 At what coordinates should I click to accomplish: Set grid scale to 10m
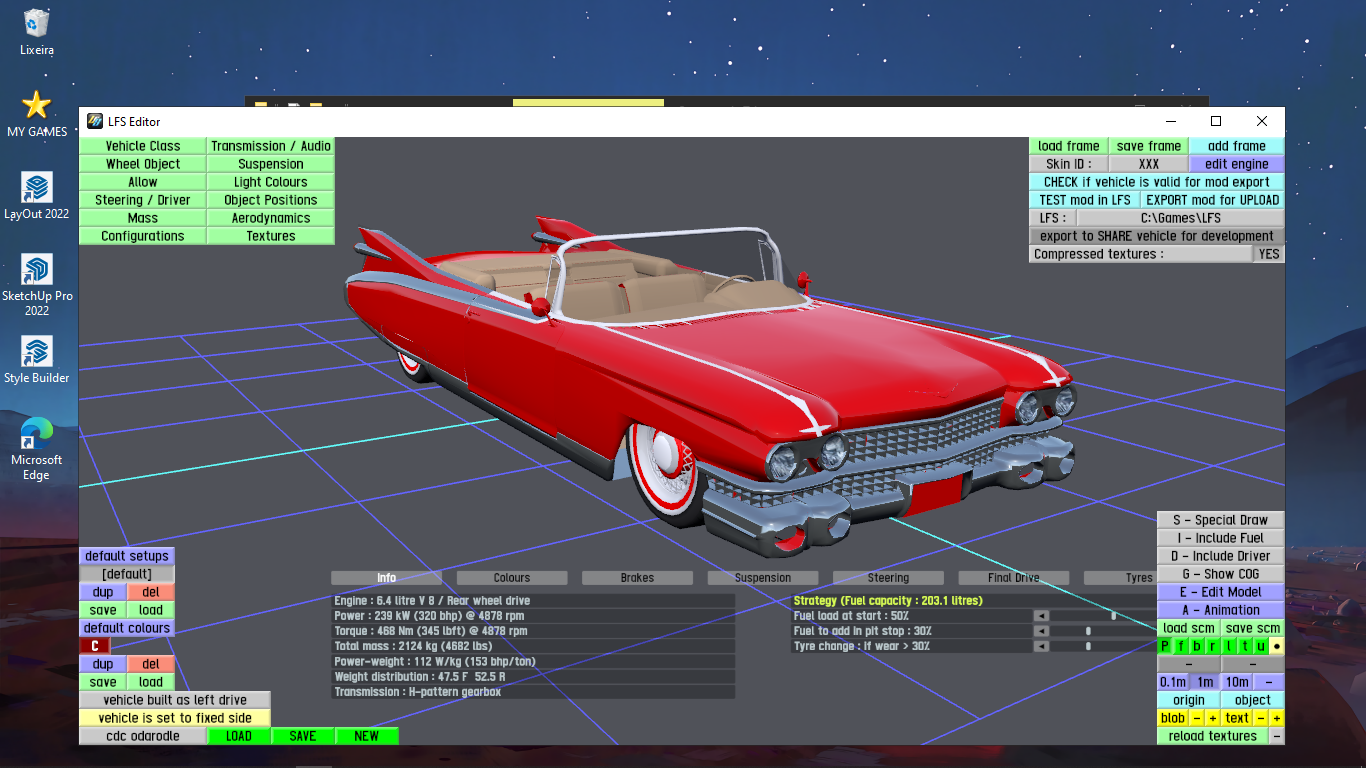pyautogui.click(x=1237, y=682)
